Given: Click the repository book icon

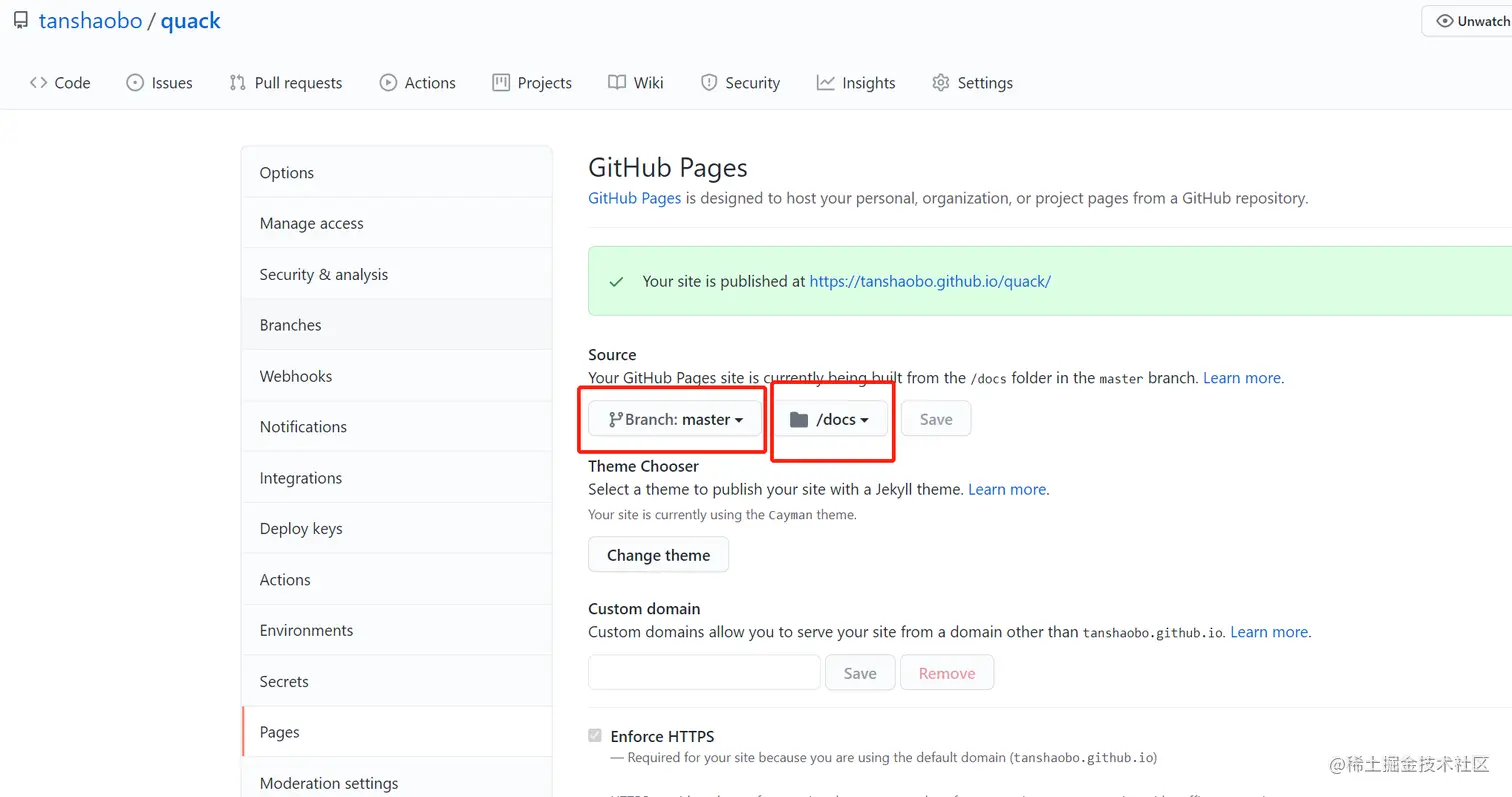Looking at the screenshot, I should pos(20,21).
